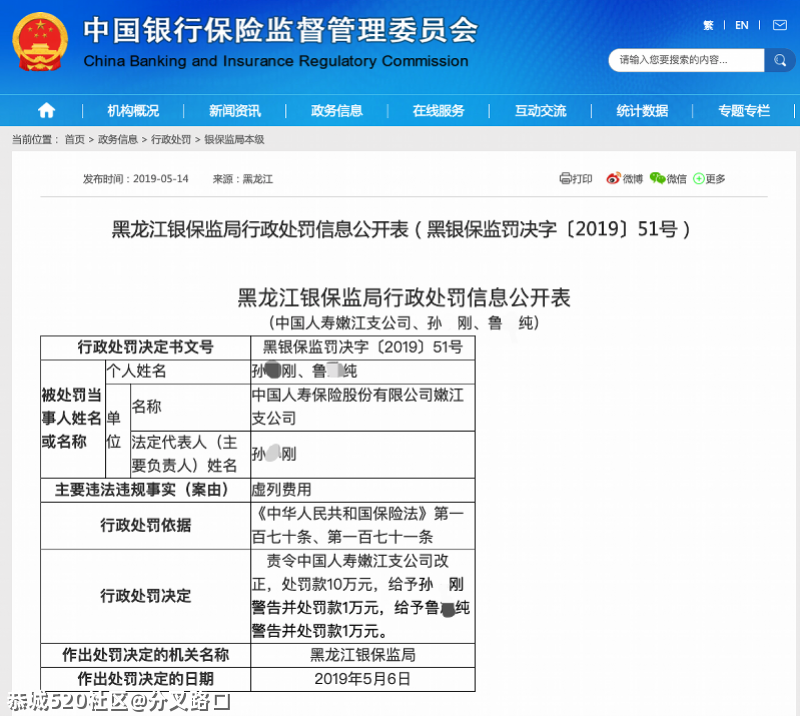Focus the search input field
Screen dimensions: 800x716
(x=686, y=60)
